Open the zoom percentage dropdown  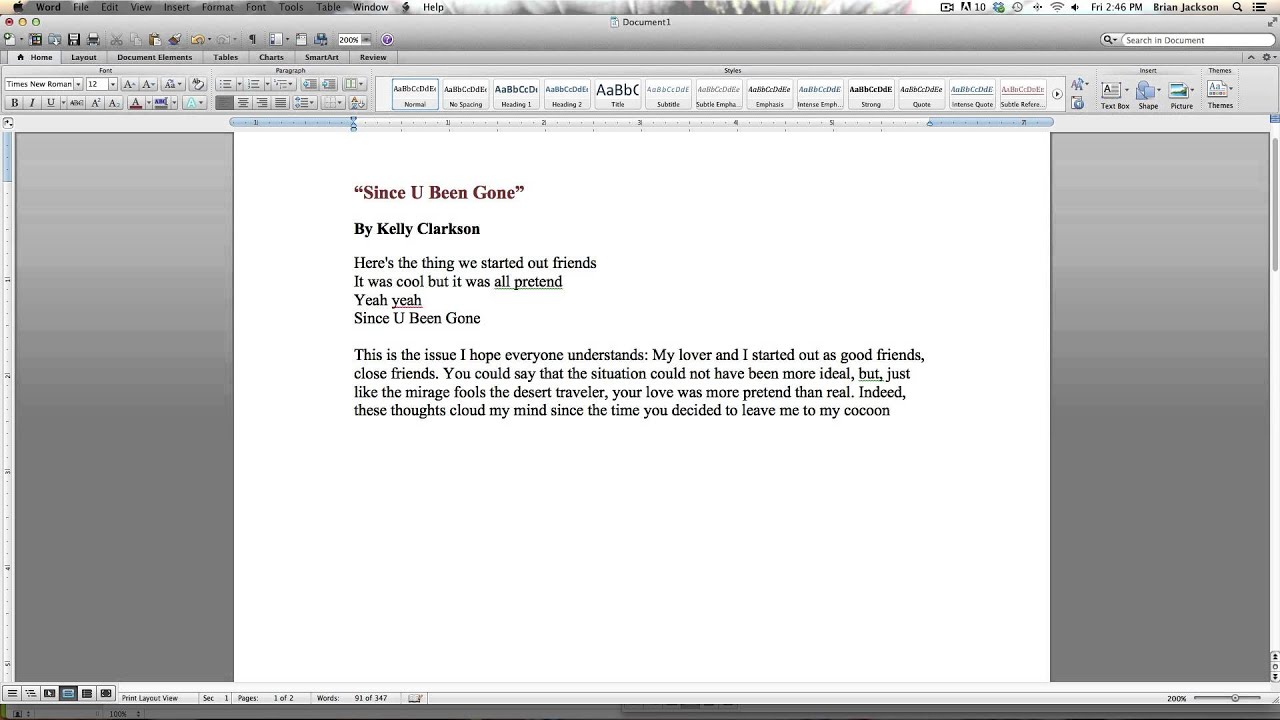tap(366, 40)
